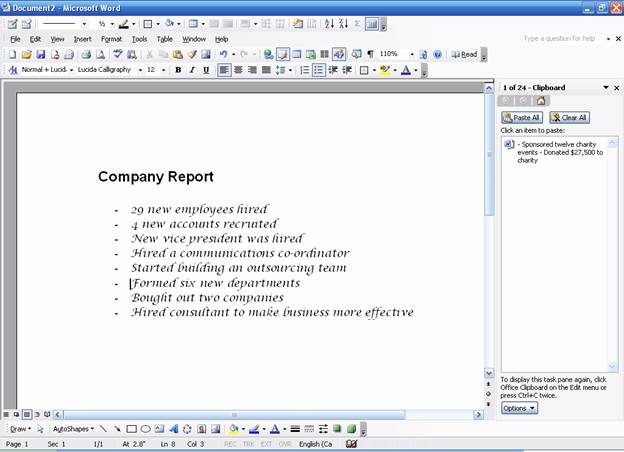This screenshot has height=452, width=624.
Task: Click the 'Type a question for help' box
Action: pos(560,39)
